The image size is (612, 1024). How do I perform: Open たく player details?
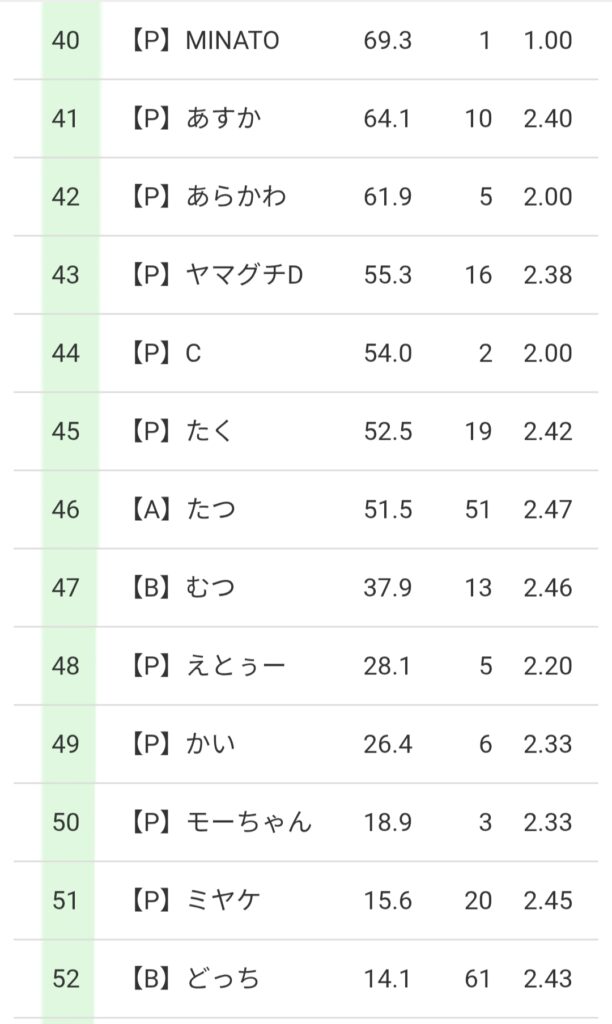click(210, 431)
